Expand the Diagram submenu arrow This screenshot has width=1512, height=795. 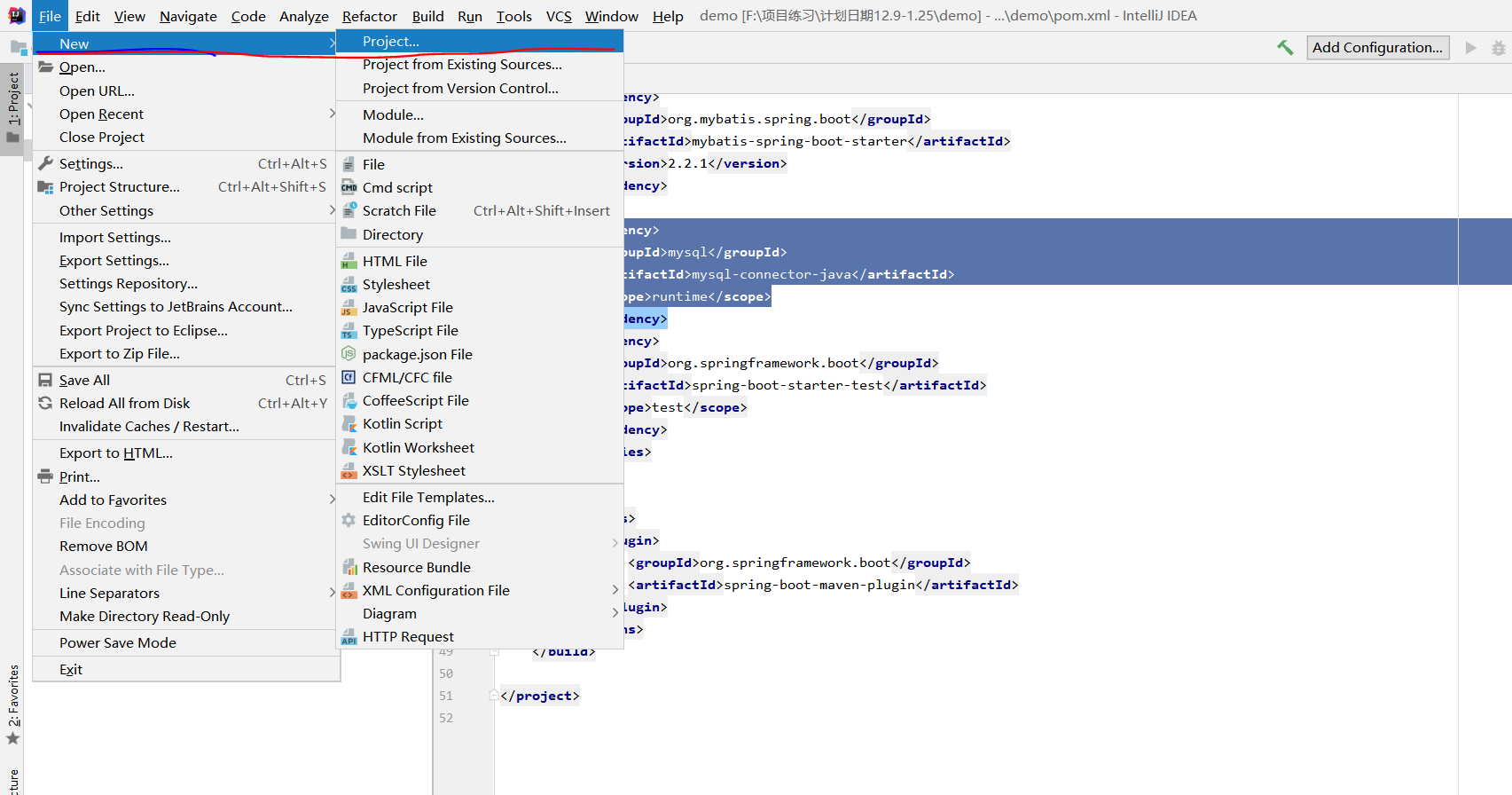tap(615, 613)
